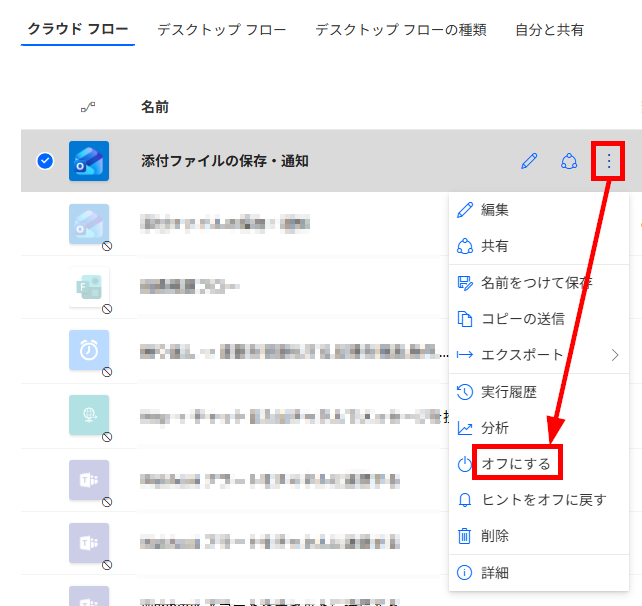Open the 添付ファイルの保存・通知 flow name link
This screenshot has width=642, height=606.
pyautogui.click(x=225, y=161)
